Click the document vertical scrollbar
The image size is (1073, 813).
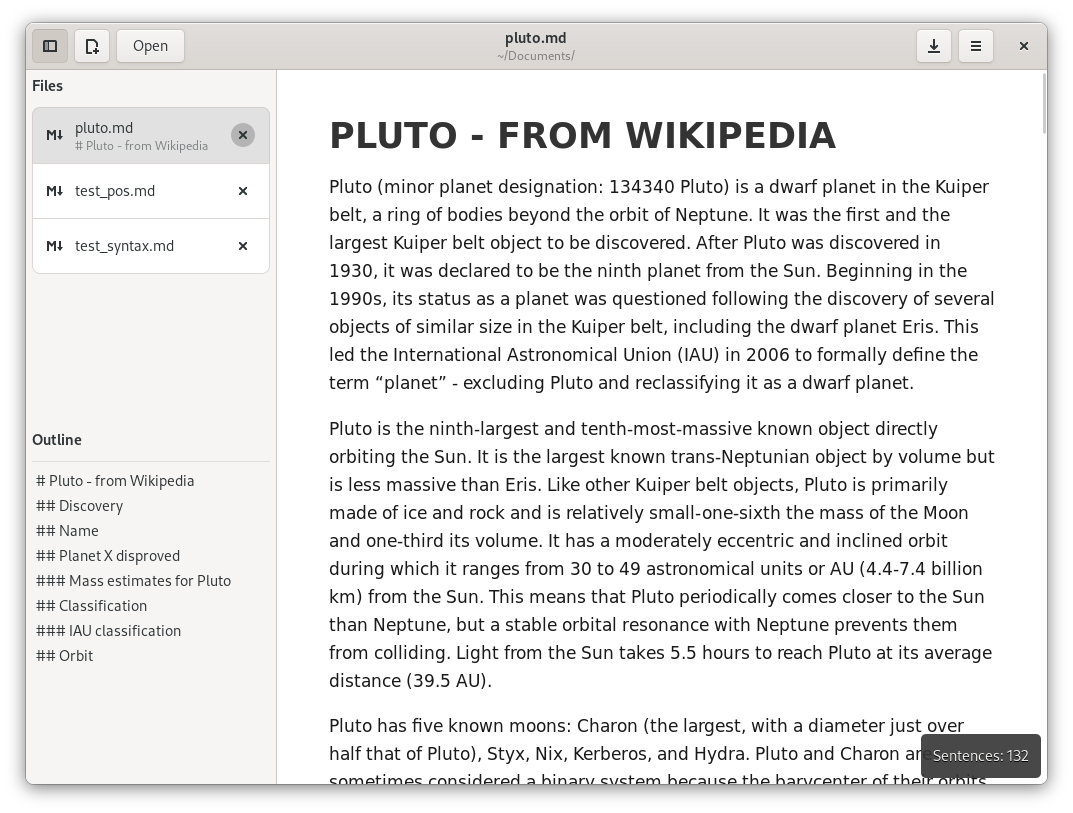1044,103
